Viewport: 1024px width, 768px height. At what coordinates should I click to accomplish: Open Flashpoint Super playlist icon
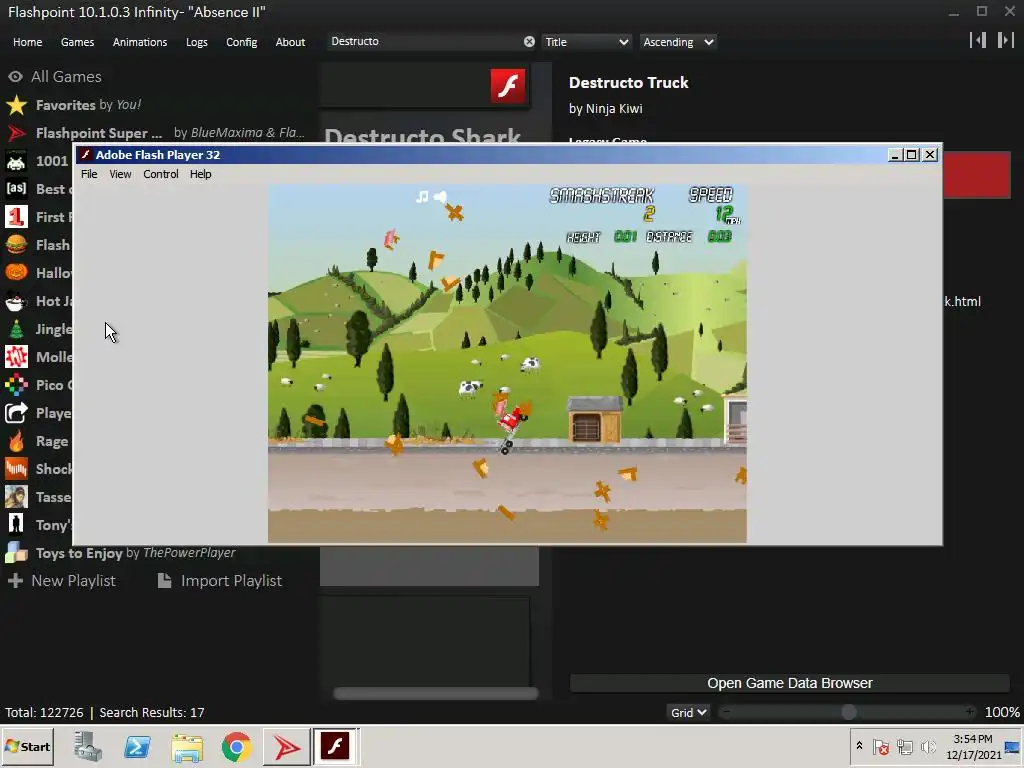(16, 133)
